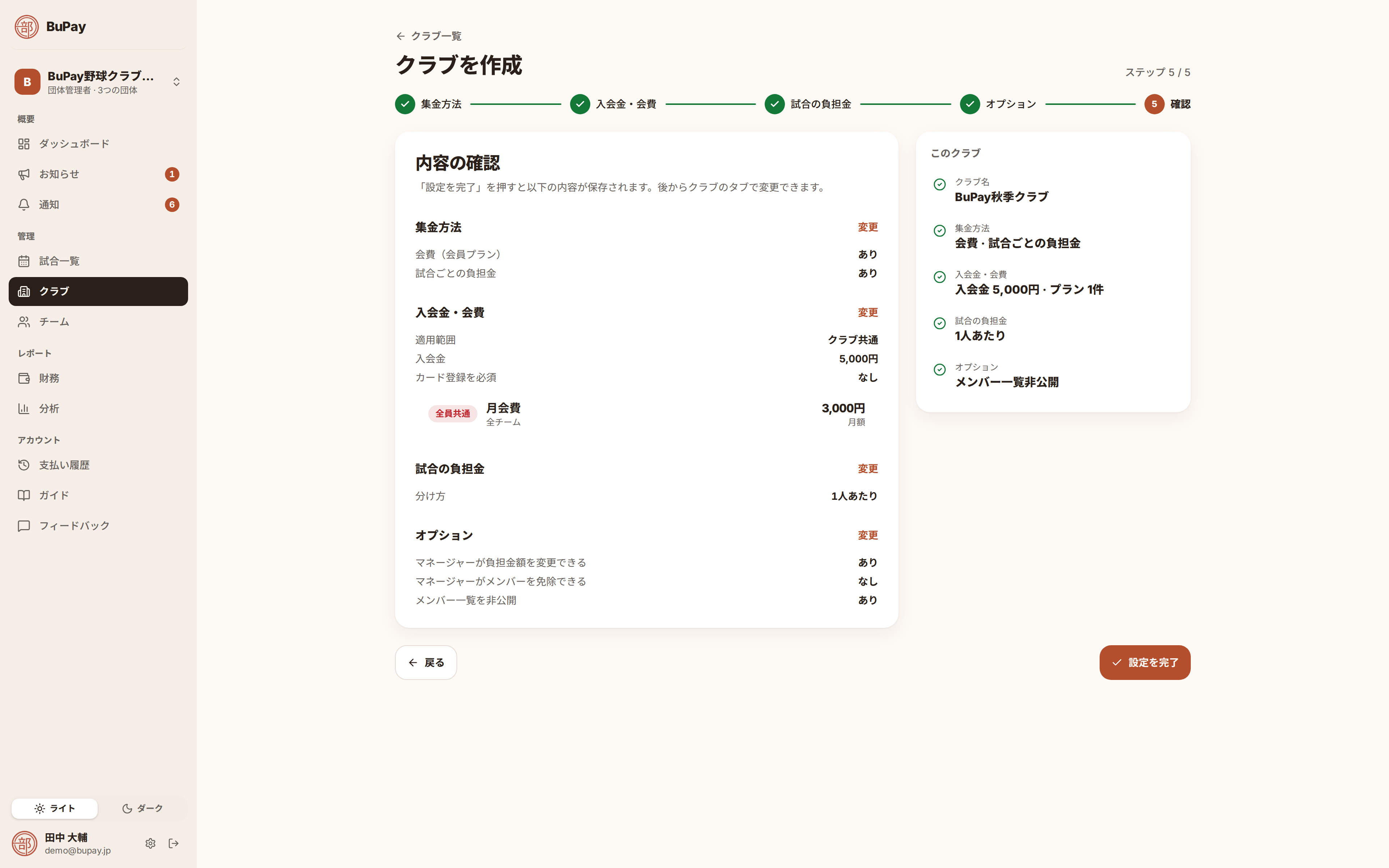Image resolution: width=1389 pixels, height=868 pixels.
Task: Click 変更 next to 試合の負担金
Action: coord(868,469)
